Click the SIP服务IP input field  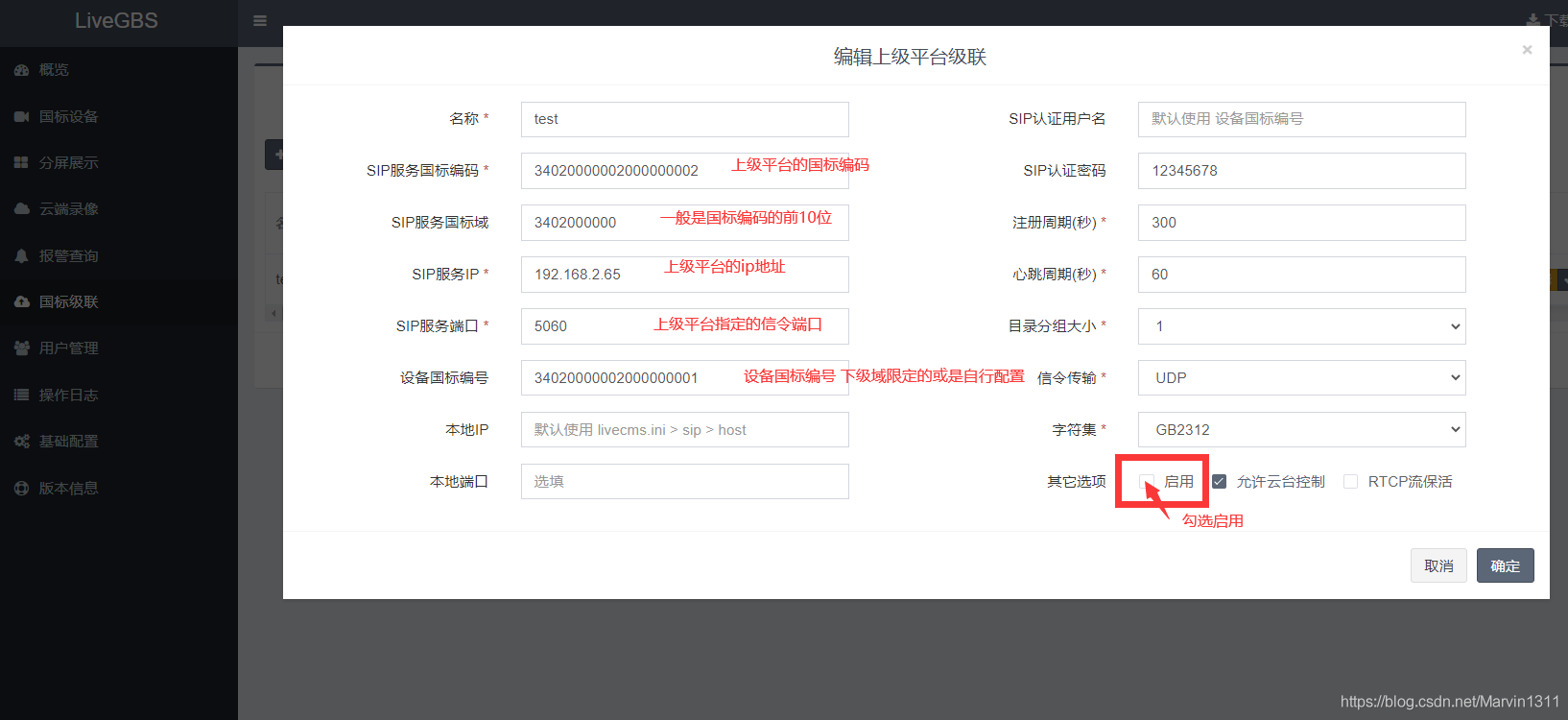[685, 275]
